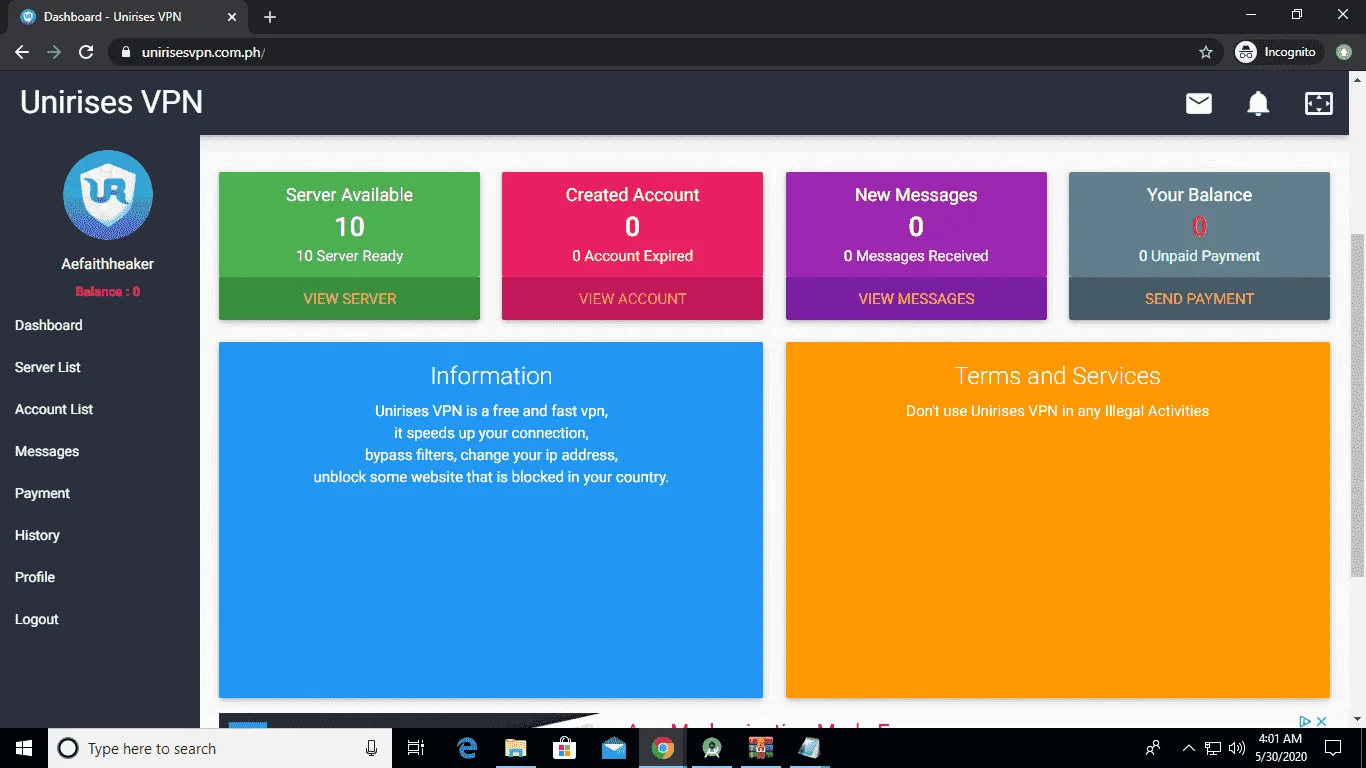Click the VIEW MESSAGES button
The width and height of the screenshot is (1366, 768).
coord(916,298)
